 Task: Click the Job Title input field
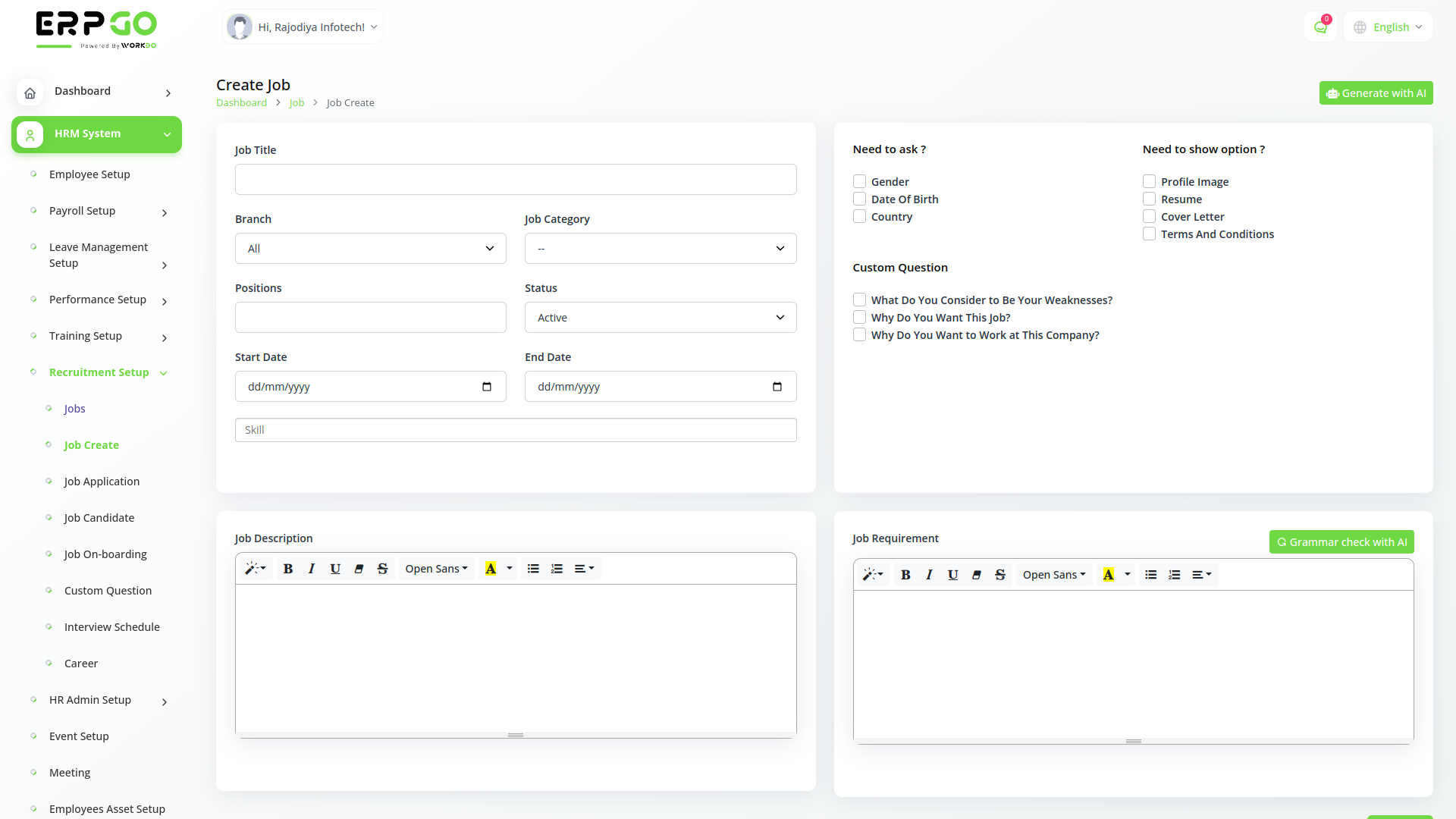click(x=515, y=179)
